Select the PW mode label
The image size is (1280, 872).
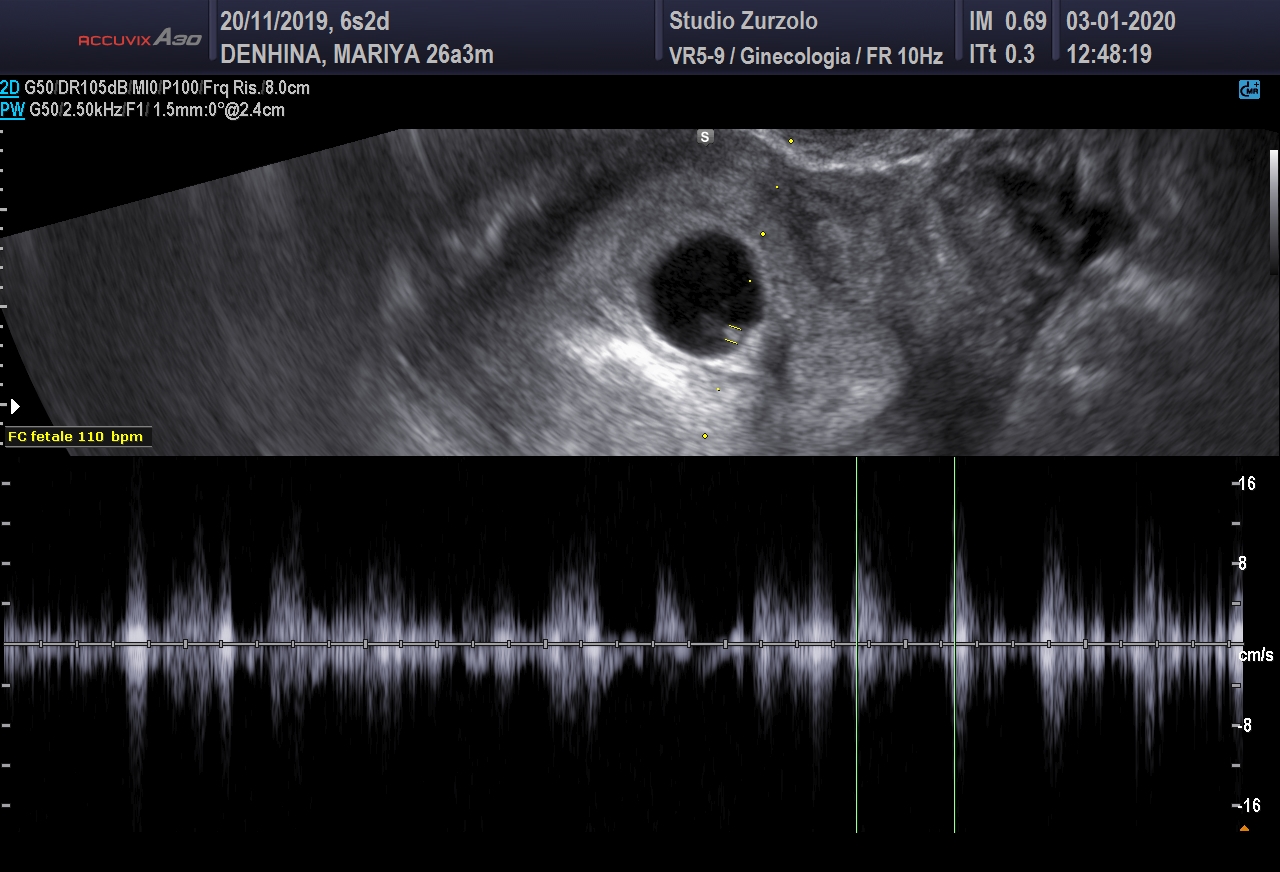pyautogui.click(x=12, y=110)
